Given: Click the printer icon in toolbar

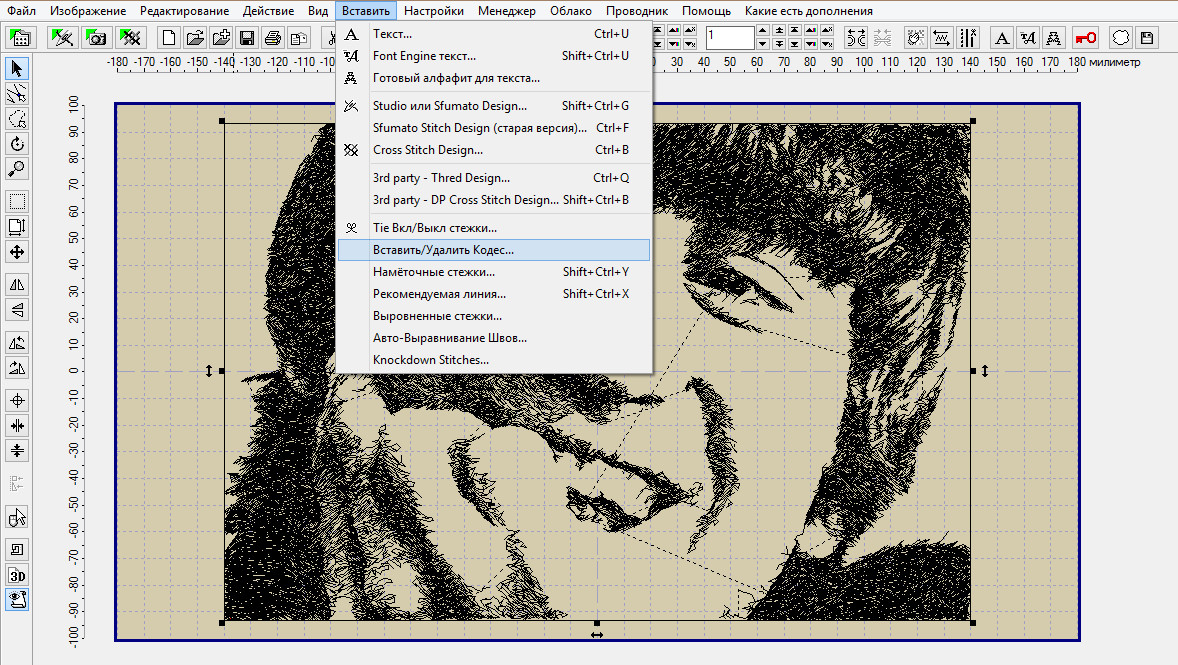Looking at the screenshot, I should point(272,38).
